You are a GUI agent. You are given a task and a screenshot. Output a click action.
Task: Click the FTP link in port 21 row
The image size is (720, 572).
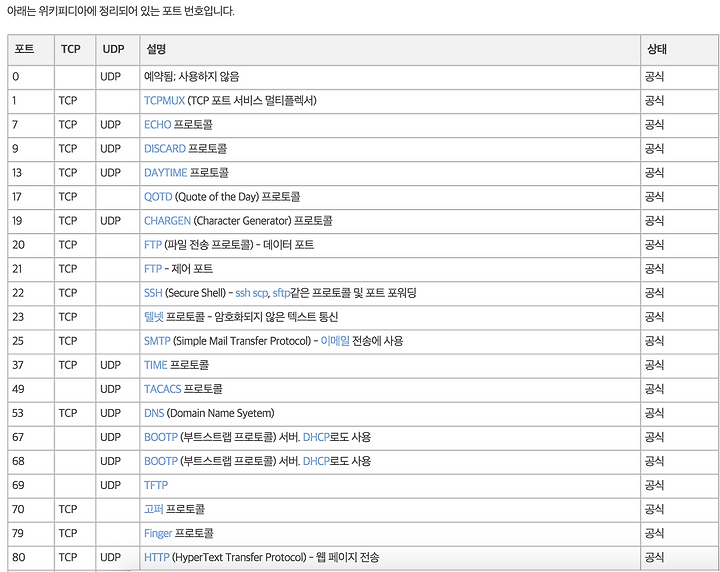(153, 269)
